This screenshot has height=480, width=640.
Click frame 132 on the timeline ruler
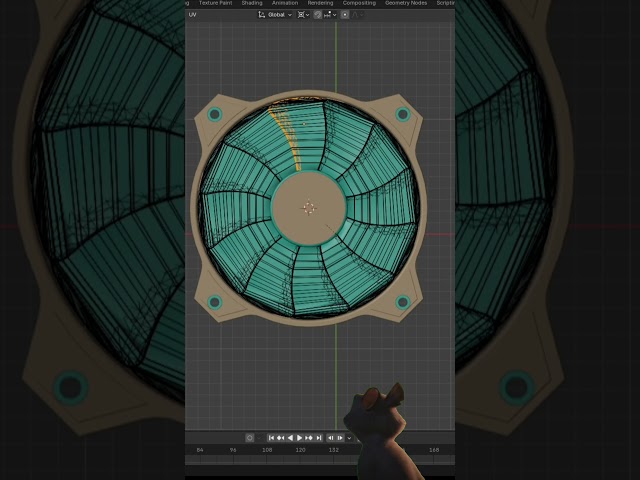[x=333, y=450]
